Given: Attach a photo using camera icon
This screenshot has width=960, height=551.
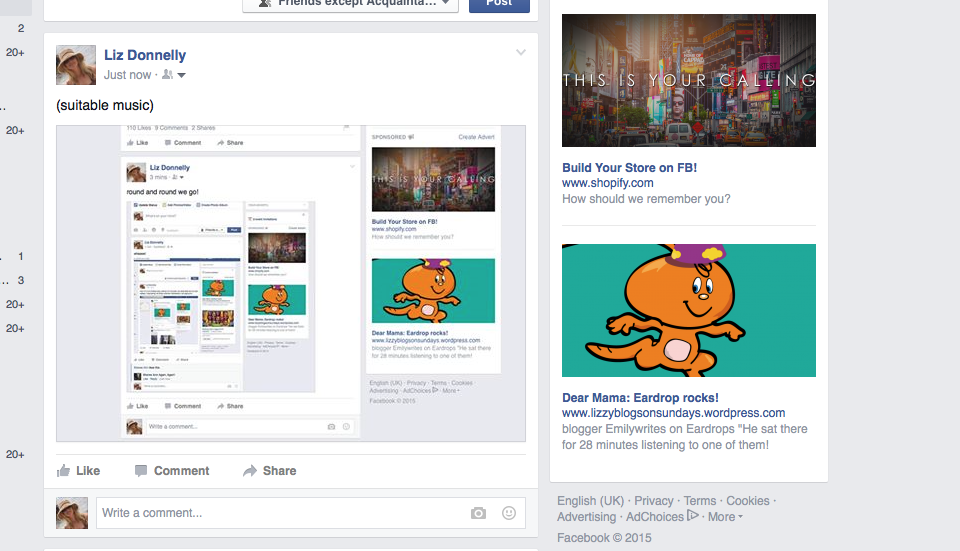Looking at the screenshot, I should (478, 513).
